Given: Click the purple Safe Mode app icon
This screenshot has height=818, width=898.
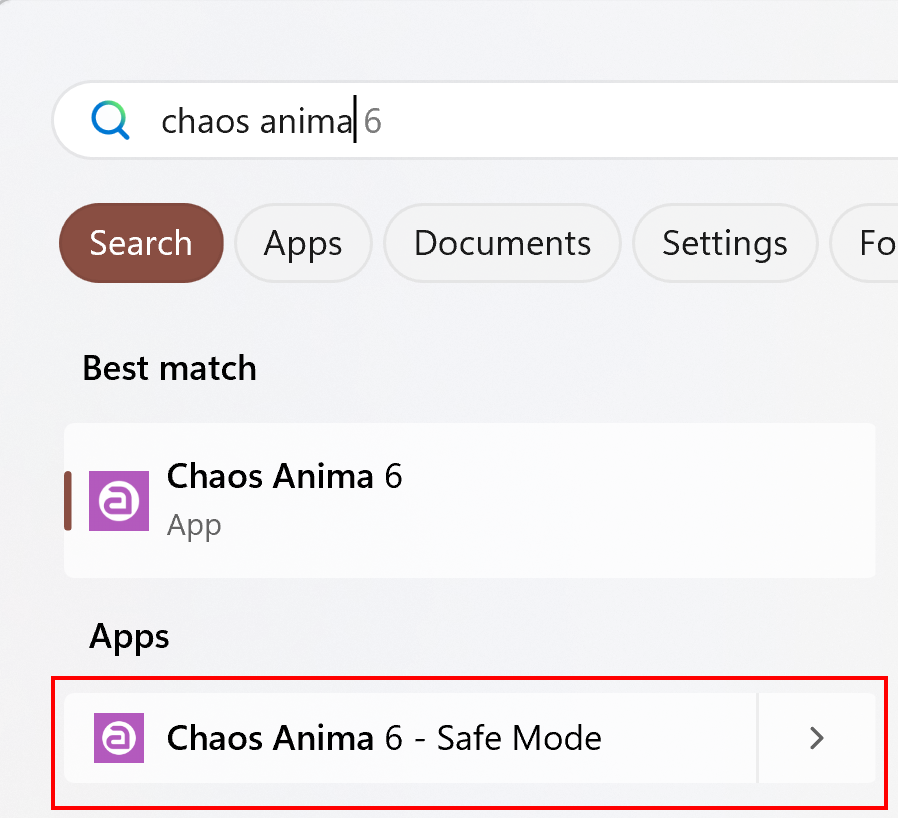Looking at the screenshot, I should point(119,738).
